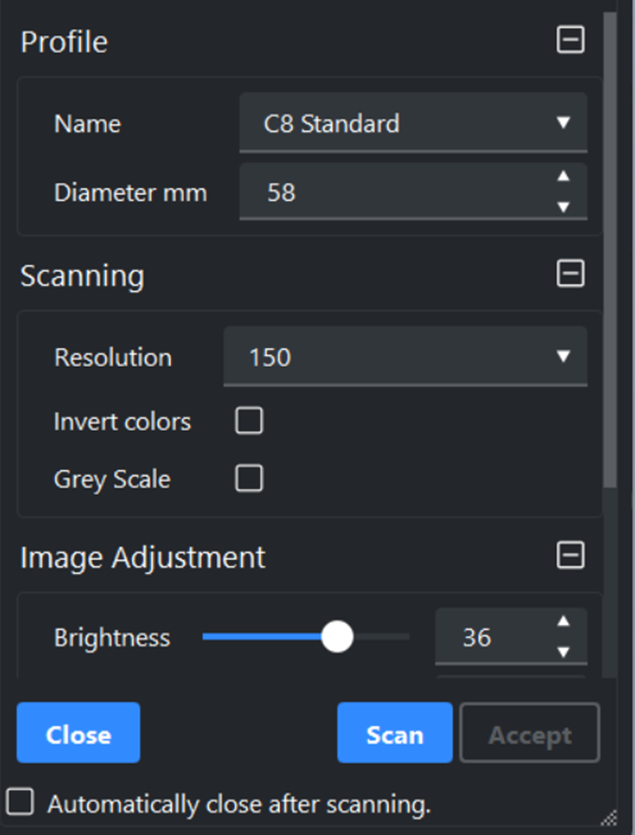Click the Brightness slider handle
The height and width of the screenshot is (835, 635).
point(338,637)
